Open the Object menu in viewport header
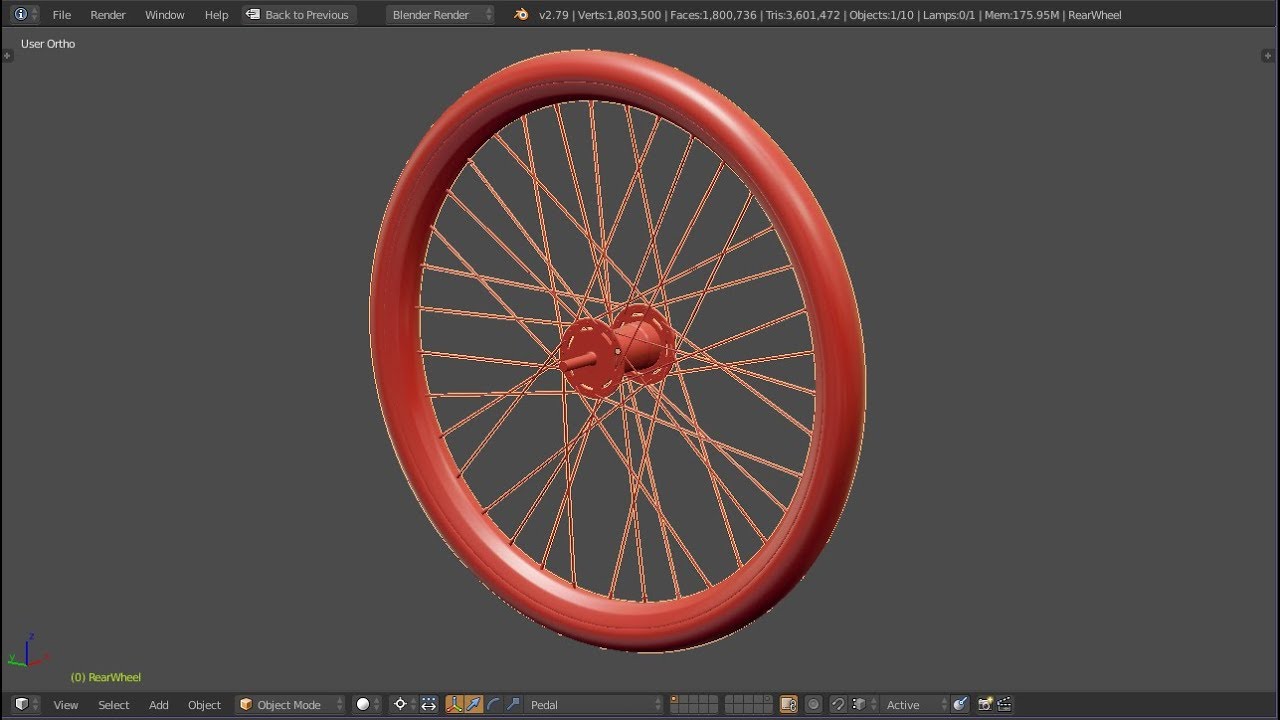The width and height of the screenshot is (1280, 720). 204,705
